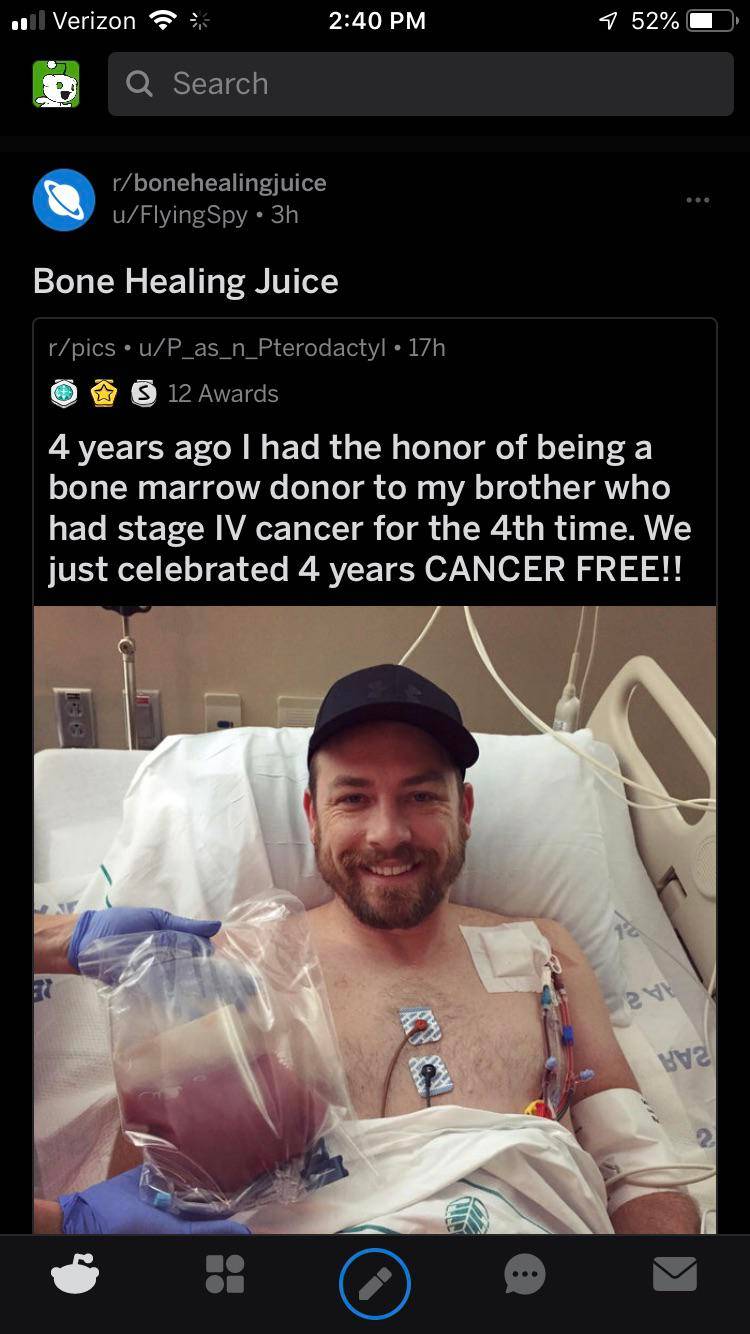Open the hospital photo thumbnail
This screenshot has height=1334, width=750.
pyautogui.click(x=375, y=918)
